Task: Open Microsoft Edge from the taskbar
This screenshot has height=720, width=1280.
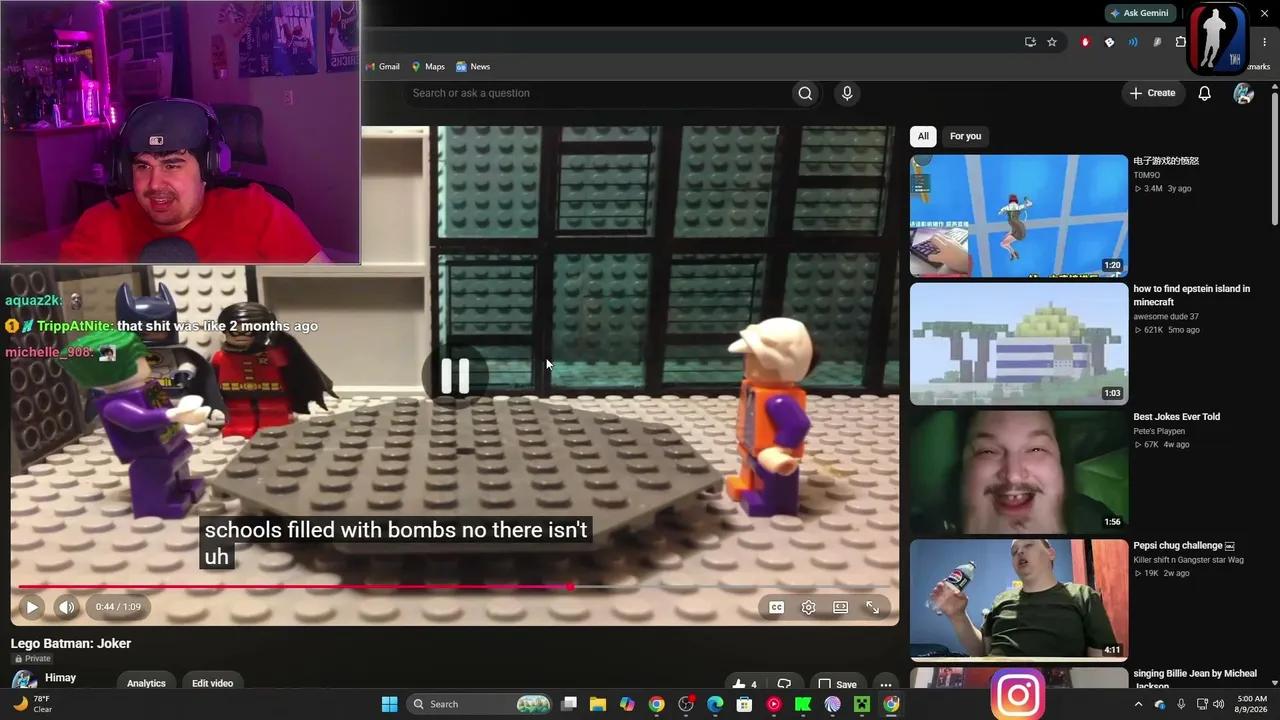Action: [x=715, y=704]
